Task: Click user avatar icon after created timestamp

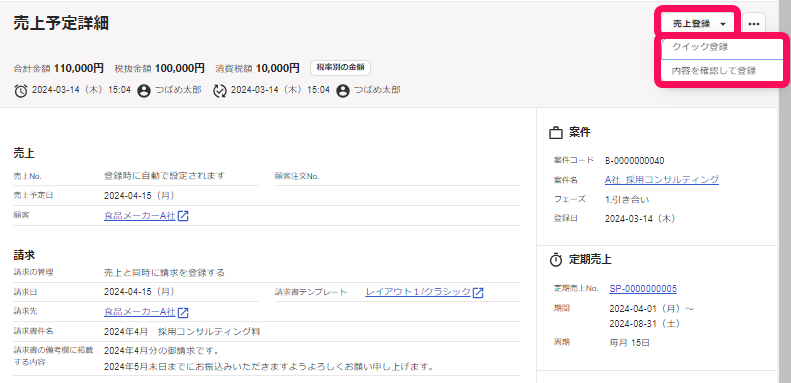Action: click(x=144, y=91)
